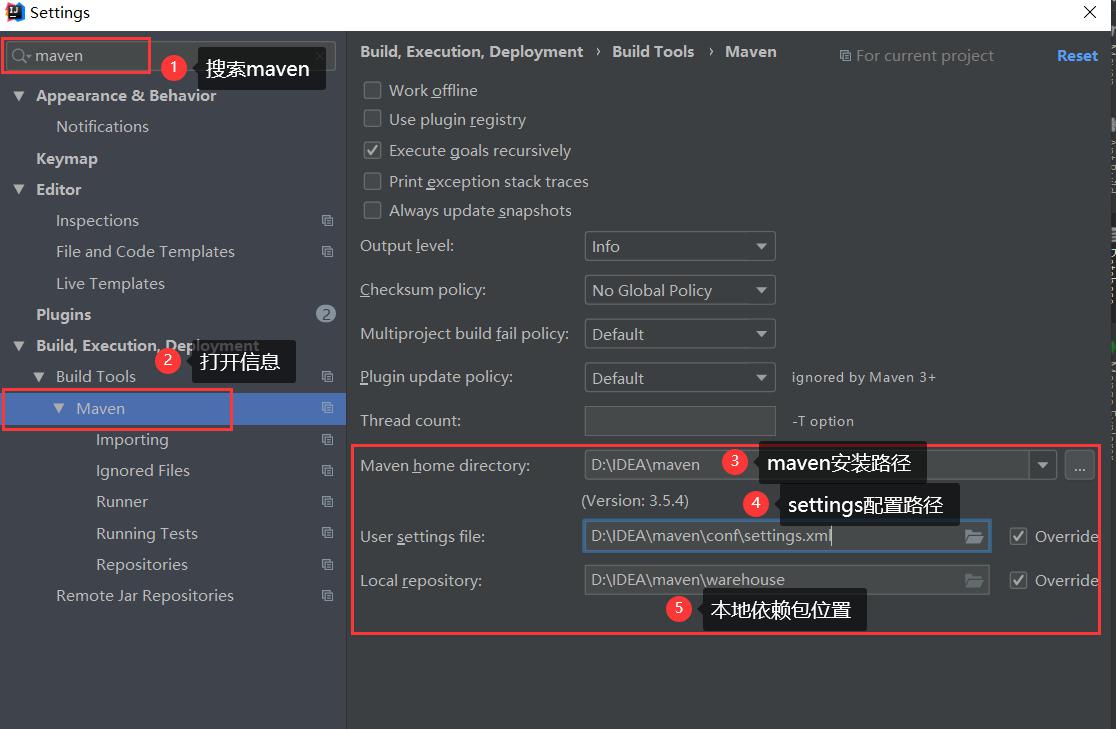Click the IntelliJ icon in the title bar

pyautogui.click(x=15, y=12)
